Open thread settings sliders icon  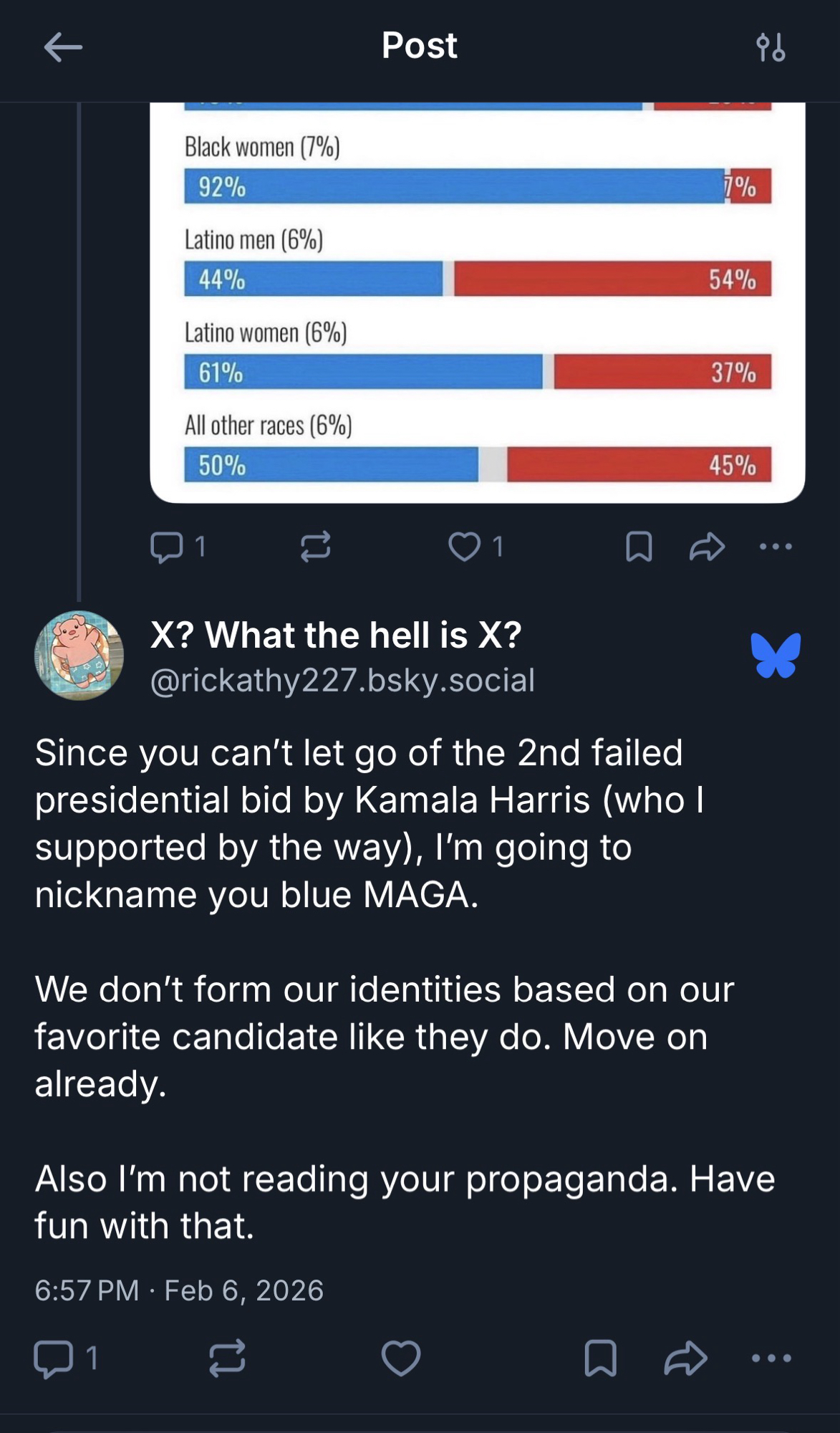pos(771,47)
